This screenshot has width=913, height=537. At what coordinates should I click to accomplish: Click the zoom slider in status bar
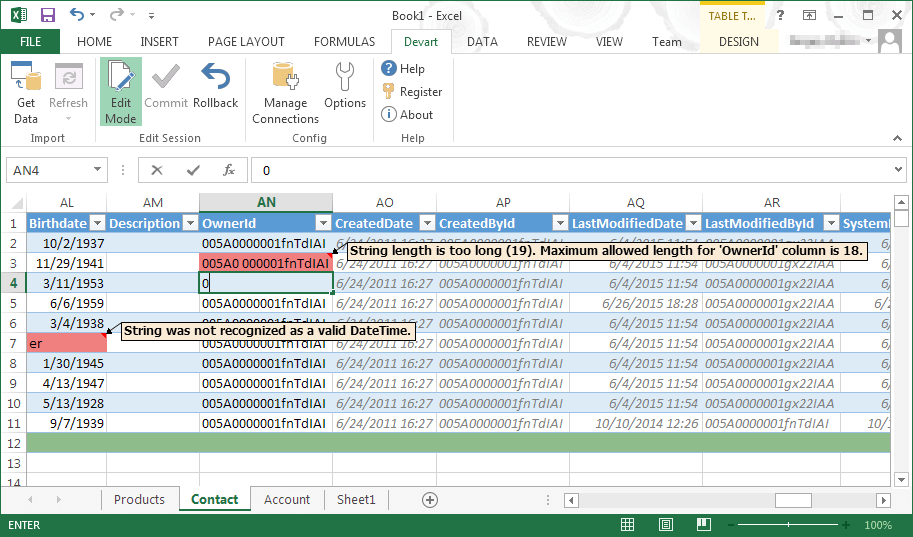(788, 525)
